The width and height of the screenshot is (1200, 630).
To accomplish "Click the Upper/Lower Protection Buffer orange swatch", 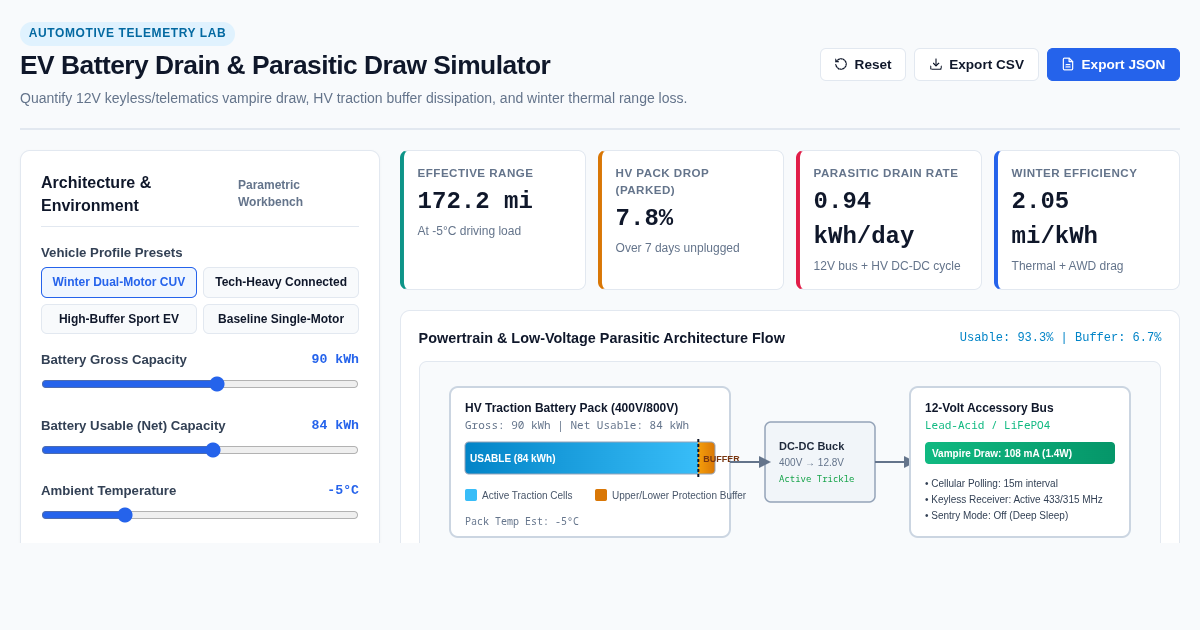I will click(x=601, y=495).
